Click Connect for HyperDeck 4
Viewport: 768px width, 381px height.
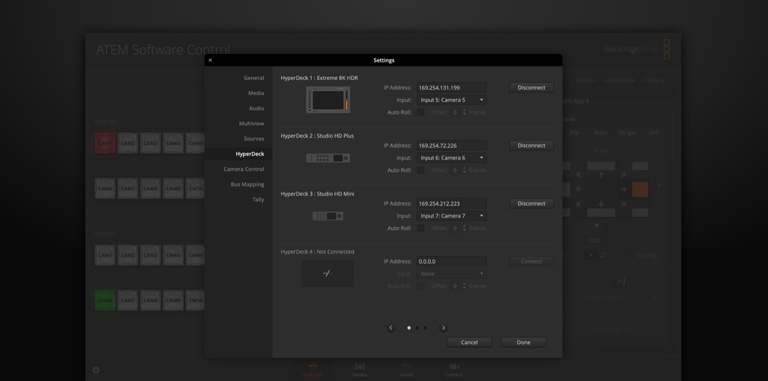(x=531, y=262)
